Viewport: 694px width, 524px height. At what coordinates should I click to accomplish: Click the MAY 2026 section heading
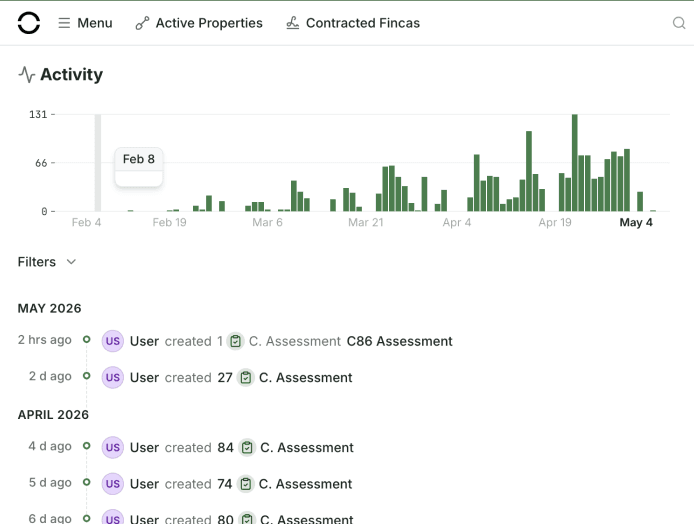pyautogui.click(x=50, y=308)
